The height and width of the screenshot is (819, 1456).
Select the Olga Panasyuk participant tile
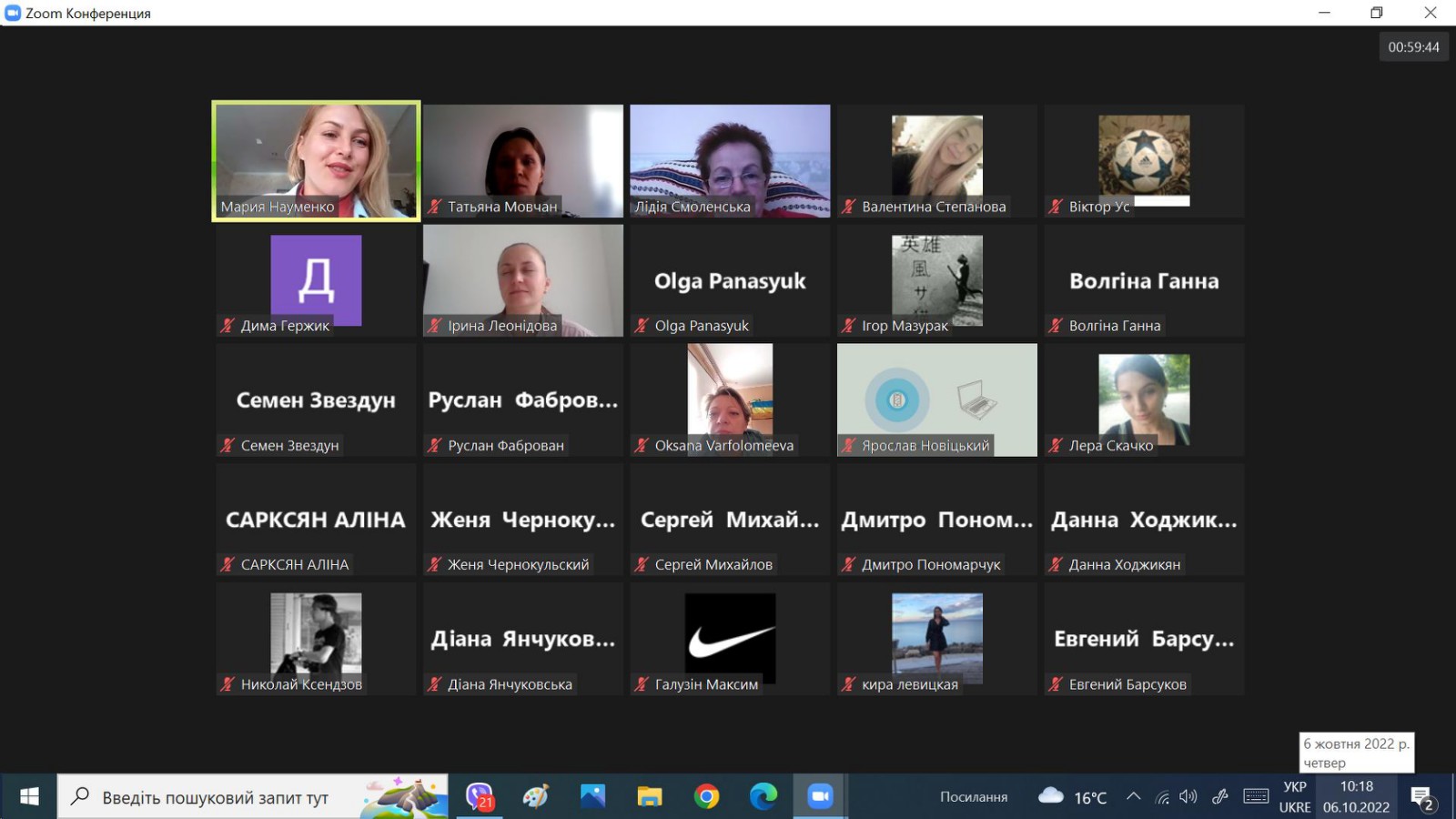(x=730, y=280)
